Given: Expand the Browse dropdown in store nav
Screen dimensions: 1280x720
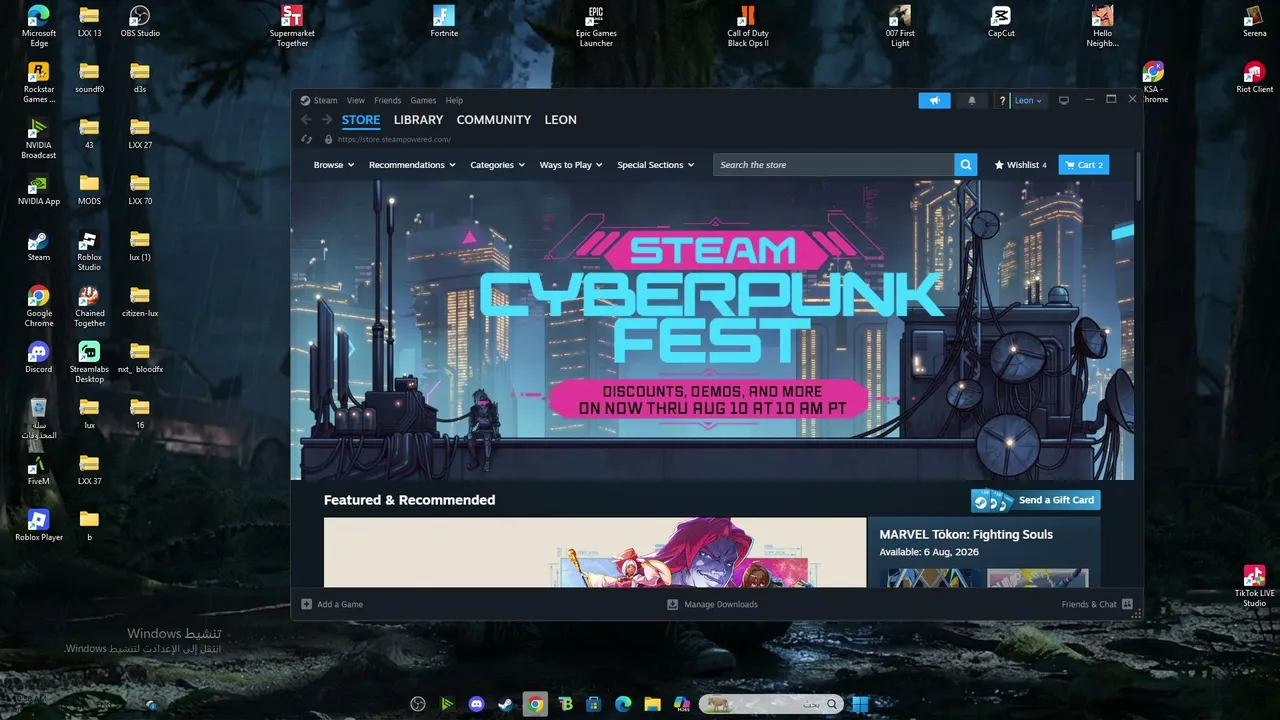Looking at the screenshot, I should pos(334,165).
